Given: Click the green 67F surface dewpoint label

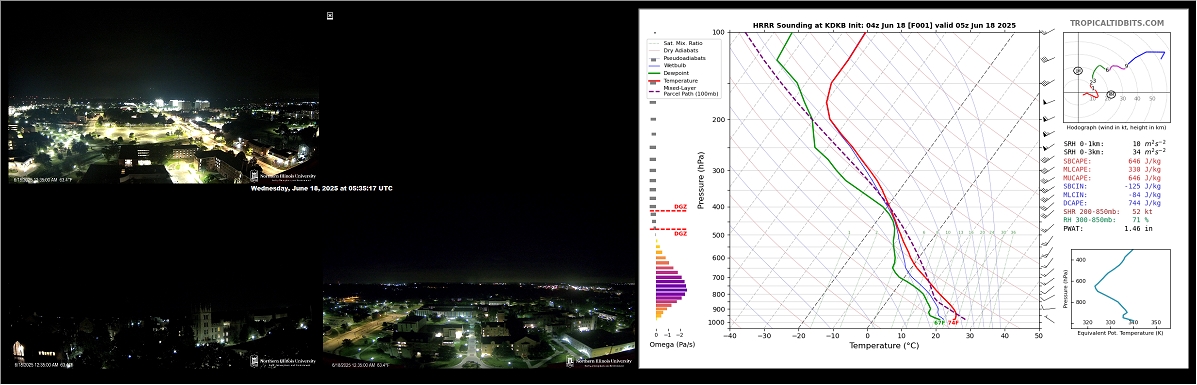Looking at the screenshot, I should pos(939,322).
